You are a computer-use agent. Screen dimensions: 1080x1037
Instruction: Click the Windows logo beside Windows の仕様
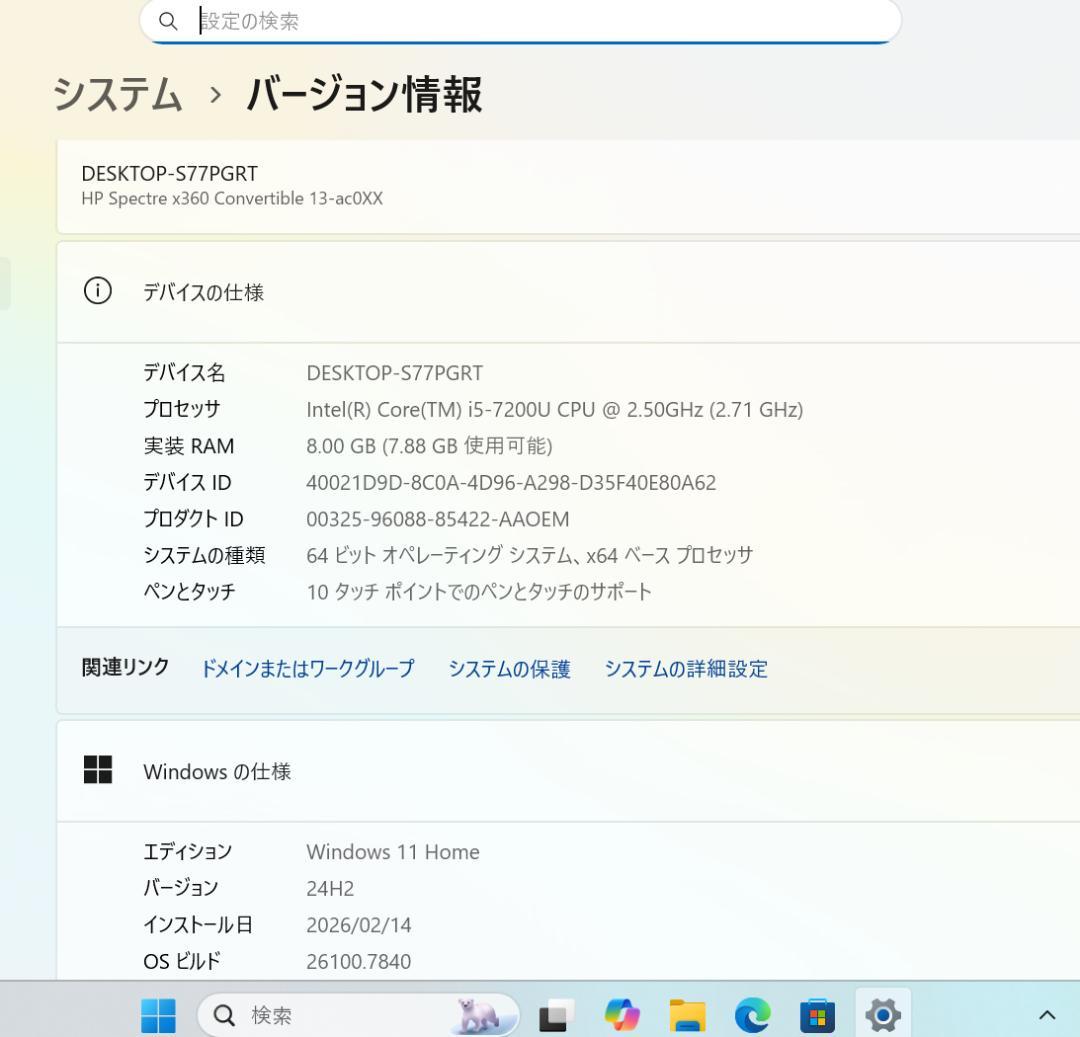click(x=96, y=770)
